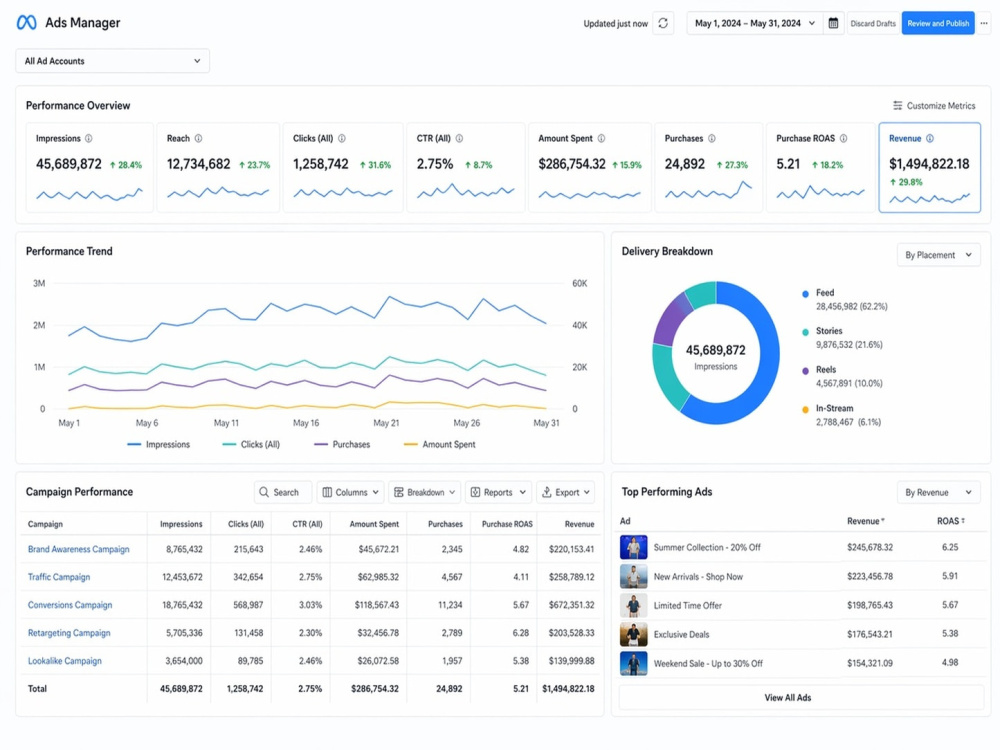Viewport: 1000px width, 750px height.
Task: Show info tooltip for Purchase ROAS
Action: pyautogui.click(x=843, y=138)
